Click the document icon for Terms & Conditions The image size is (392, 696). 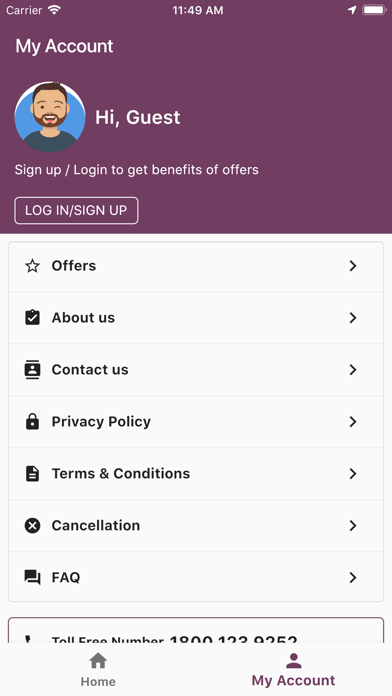coord(32,473)
